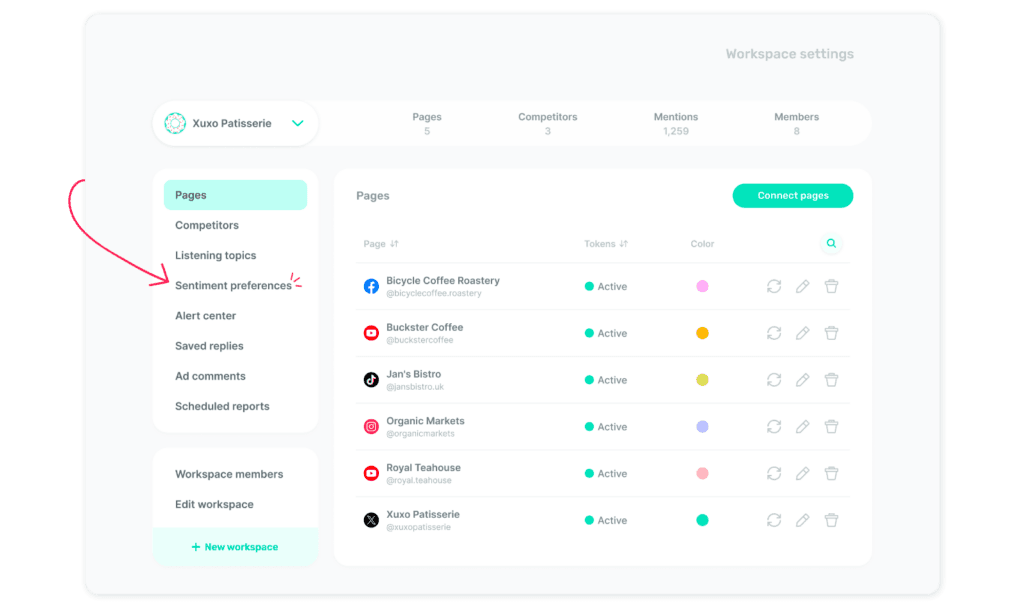Click the salmon color dot for Royal Teahouse
Screen dimensions: 1024x608
tap(702, 473)
